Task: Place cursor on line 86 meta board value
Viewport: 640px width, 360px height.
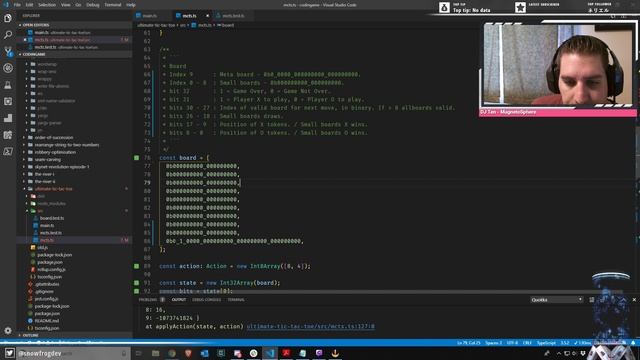Action: pyautogui.click(x=234, y=241)
